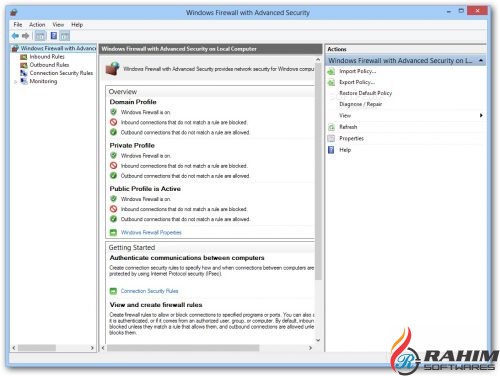
Task: Click the Export Policy icon in Actions
Action: click(x=331, y=82)
